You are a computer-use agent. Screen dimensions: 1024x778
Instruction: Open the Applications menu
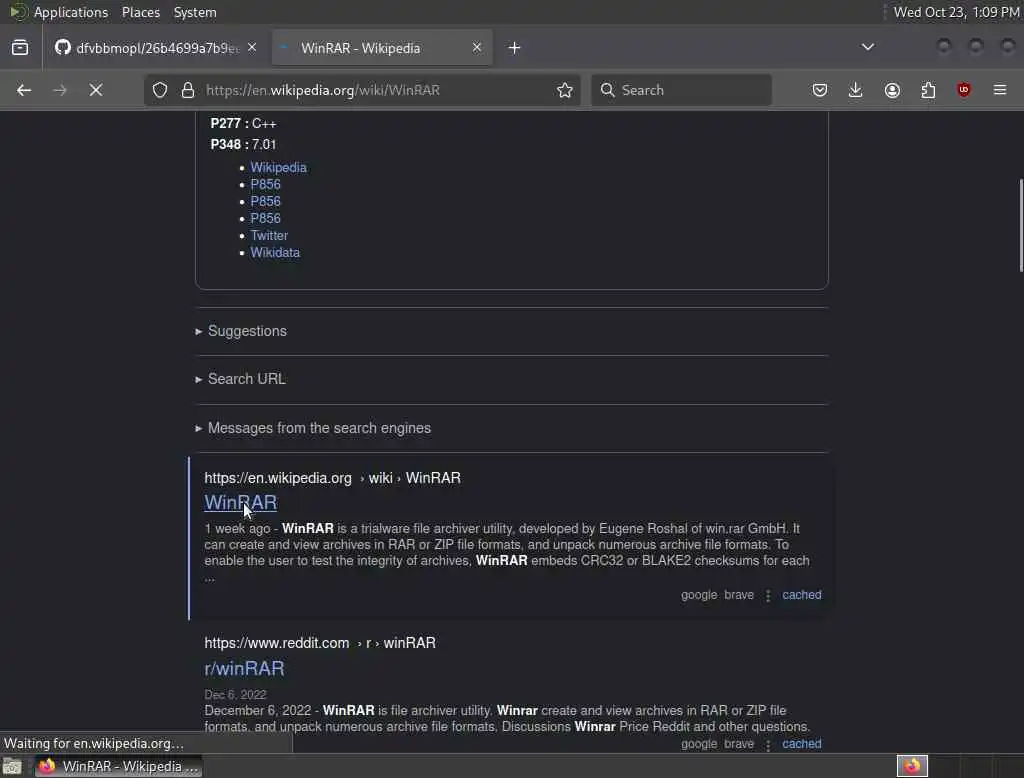pos(71,12)
